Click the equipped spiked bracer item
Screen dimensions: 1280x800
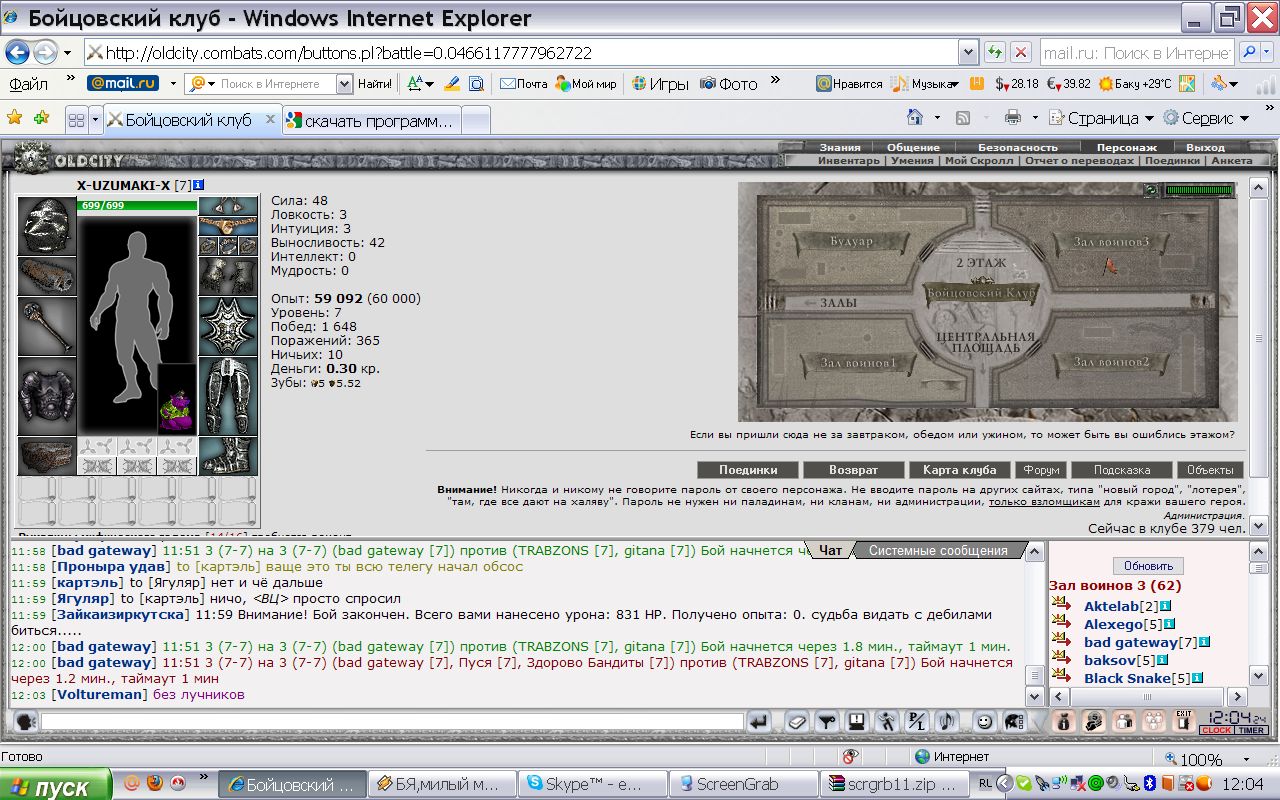tap(48, 276)
